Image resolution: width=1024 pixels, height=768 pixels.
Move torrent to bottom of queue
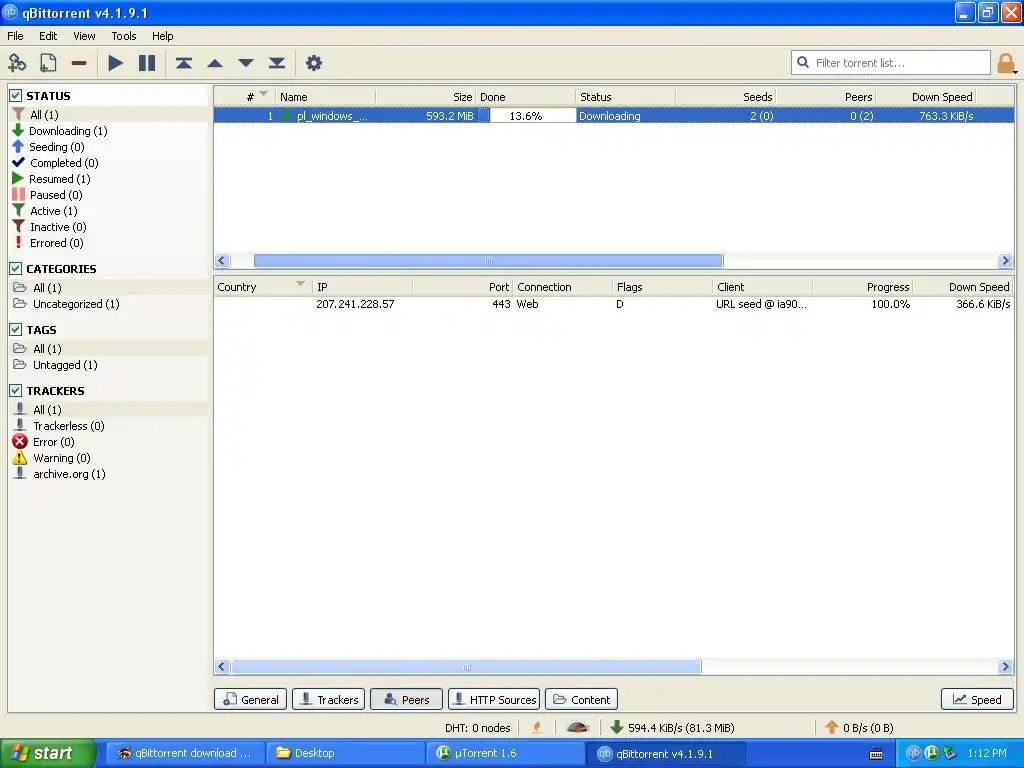[277, 63]
